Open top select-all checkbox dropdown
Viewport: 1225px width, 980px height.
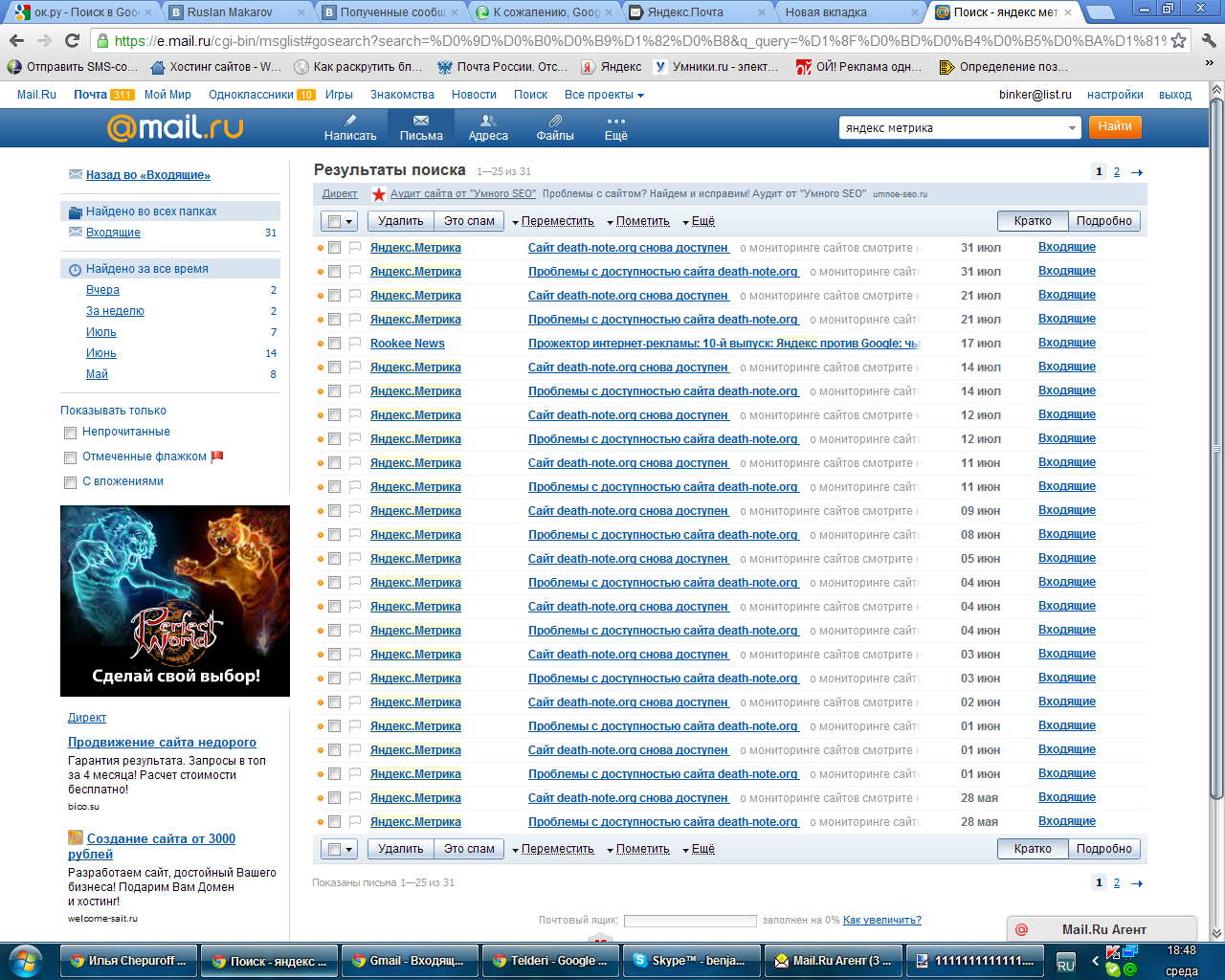[339, 221]
